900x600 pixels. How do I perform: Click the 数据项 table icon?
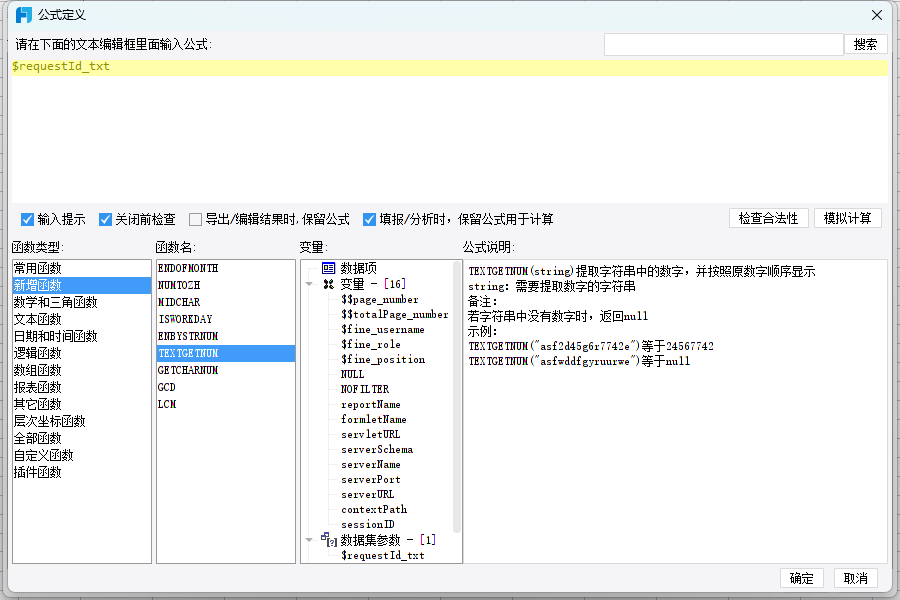[x=328, y=268]
